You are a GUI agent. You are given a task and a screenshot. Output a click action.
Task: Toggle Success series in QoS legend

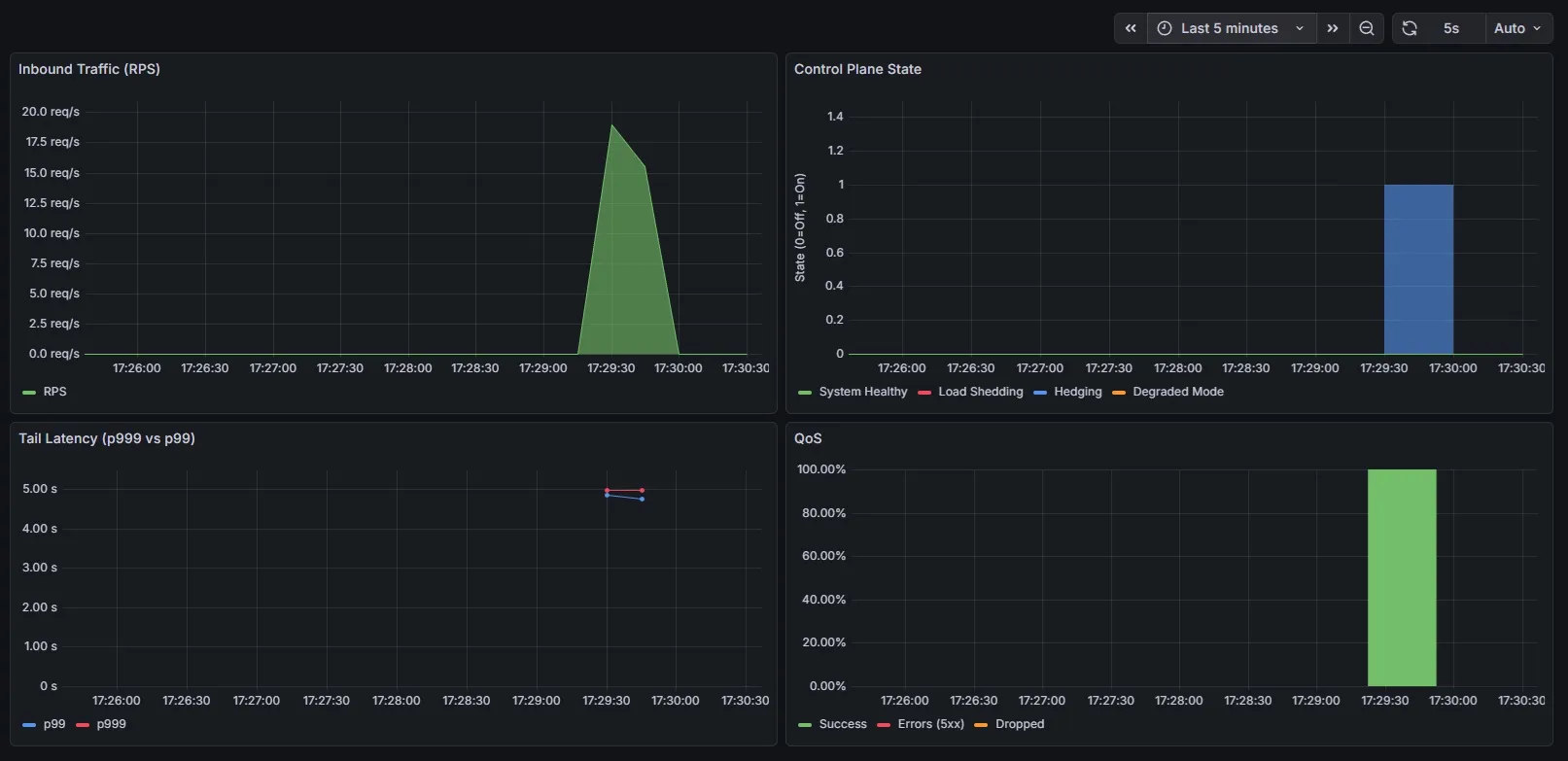(x=842, y=724)
